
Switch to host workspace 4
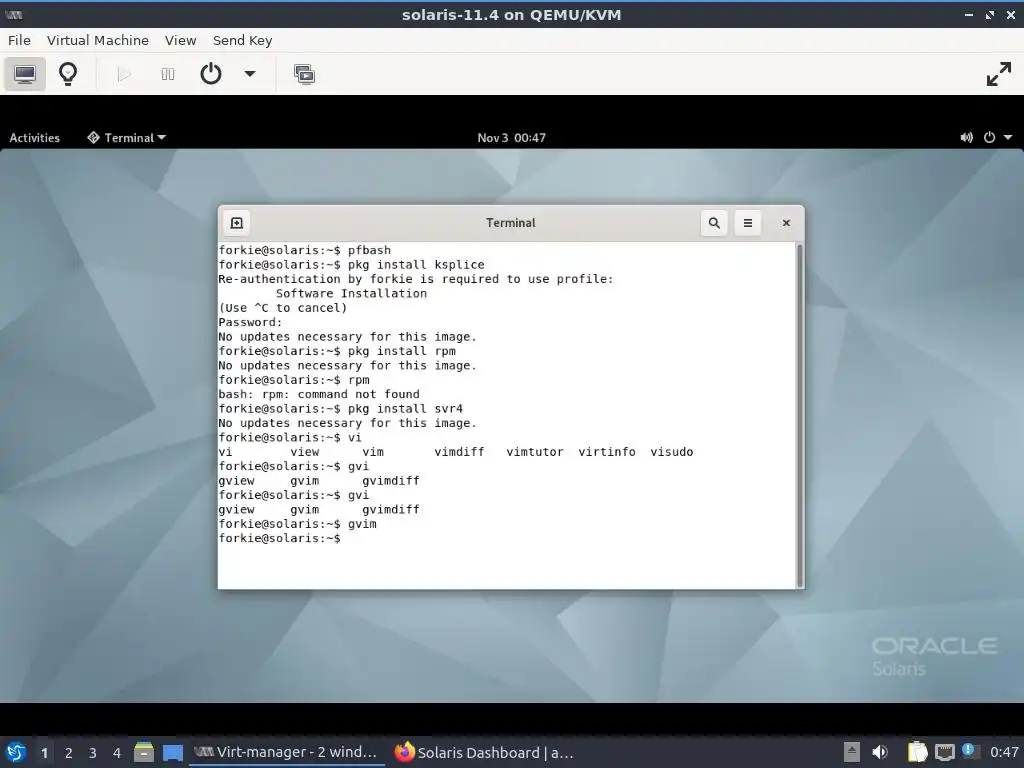point(116,753)
